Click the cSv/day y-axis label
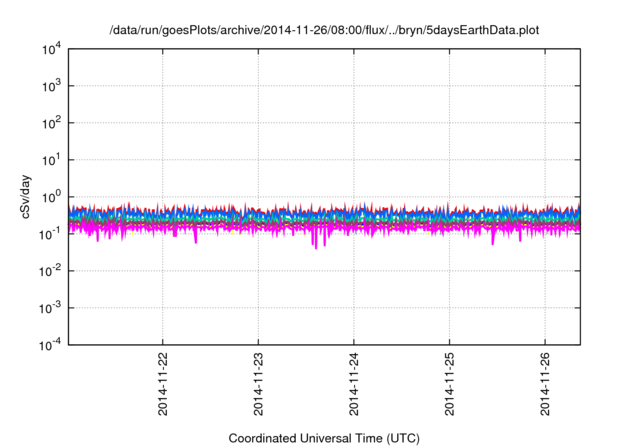The width and height of the screenshot is (640, 448). coord(26,197)
